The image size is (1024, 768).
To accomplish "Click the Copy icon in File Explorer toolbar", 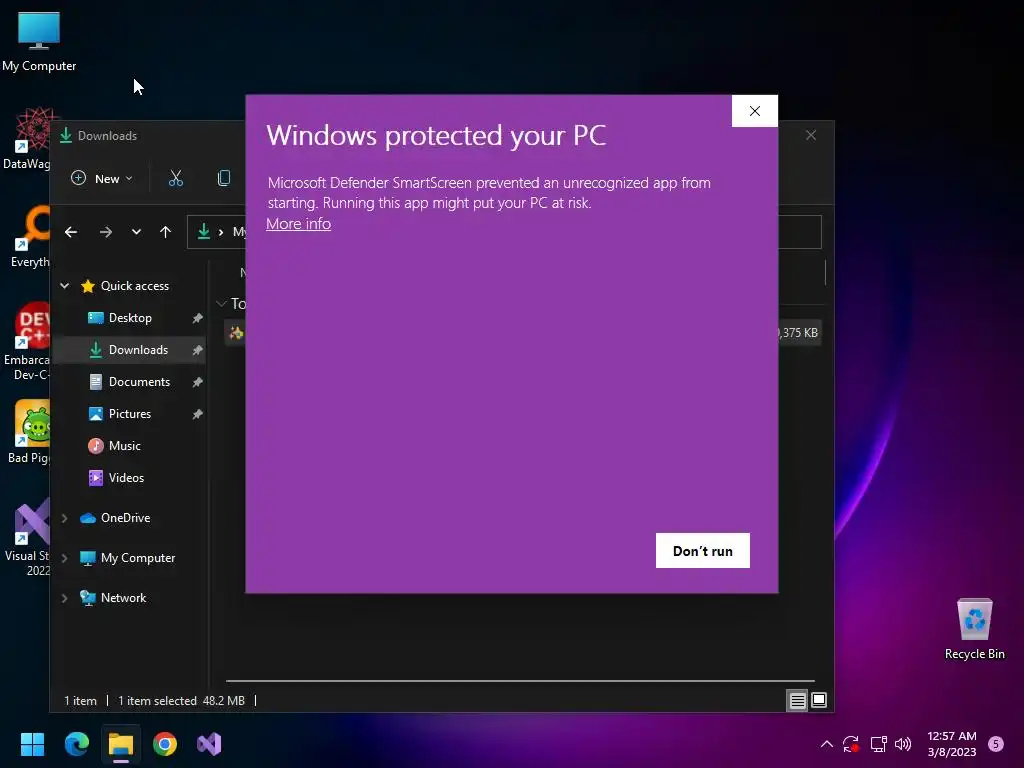I will (x=223, y=178).
